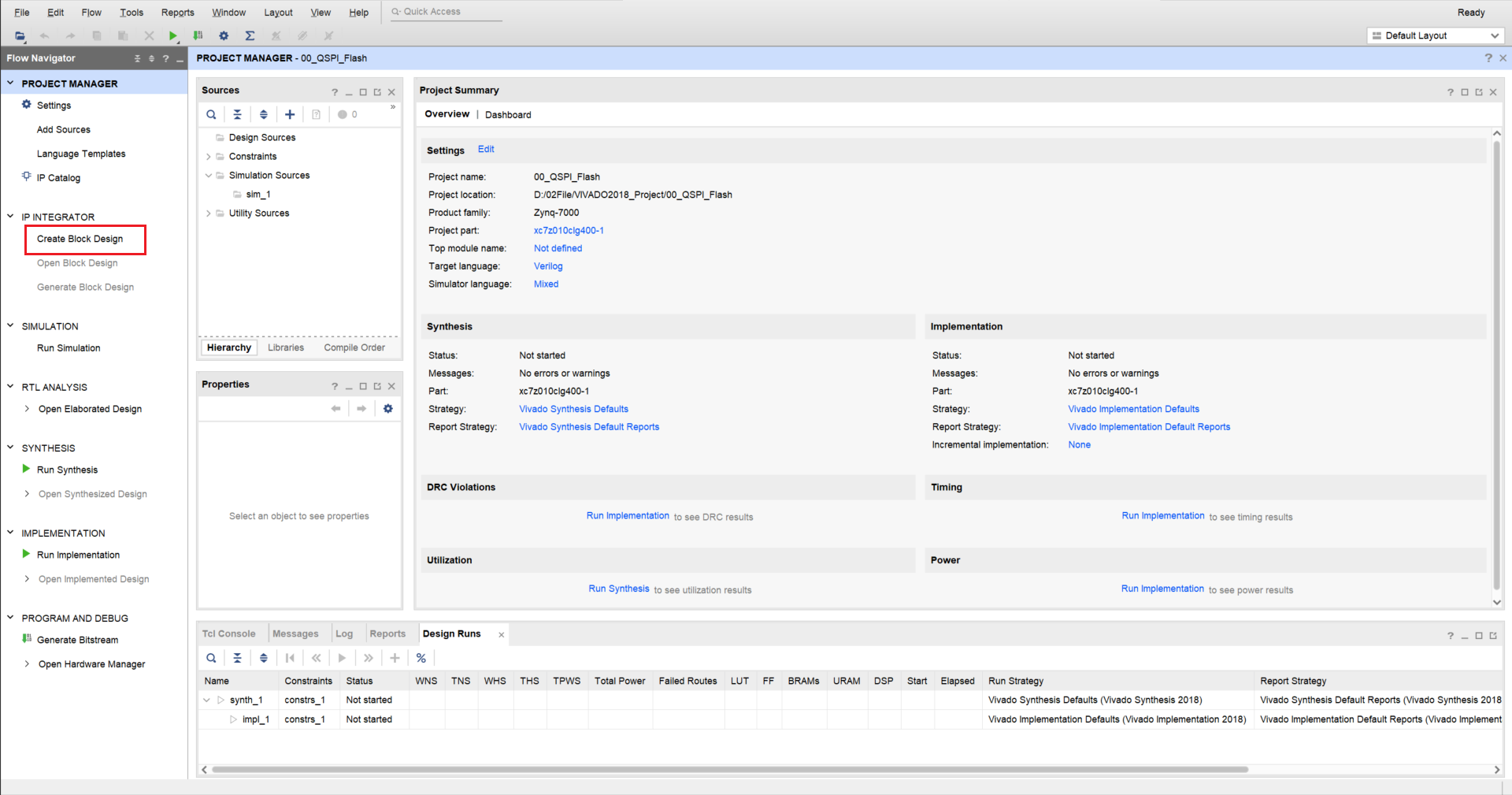Collapse all in Sources panel toolbar
This screenshot has width=1512, height=795.
237,114
